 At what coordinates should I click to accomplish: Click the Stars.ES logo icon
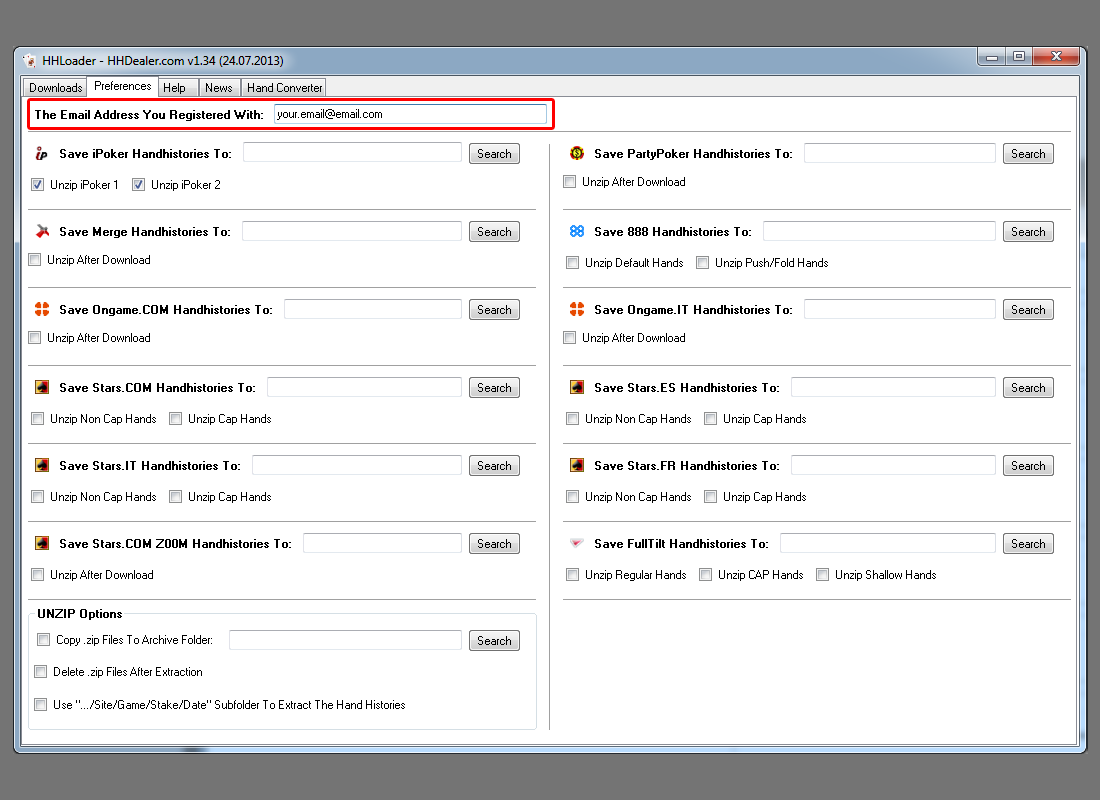(x=576, y=388)
